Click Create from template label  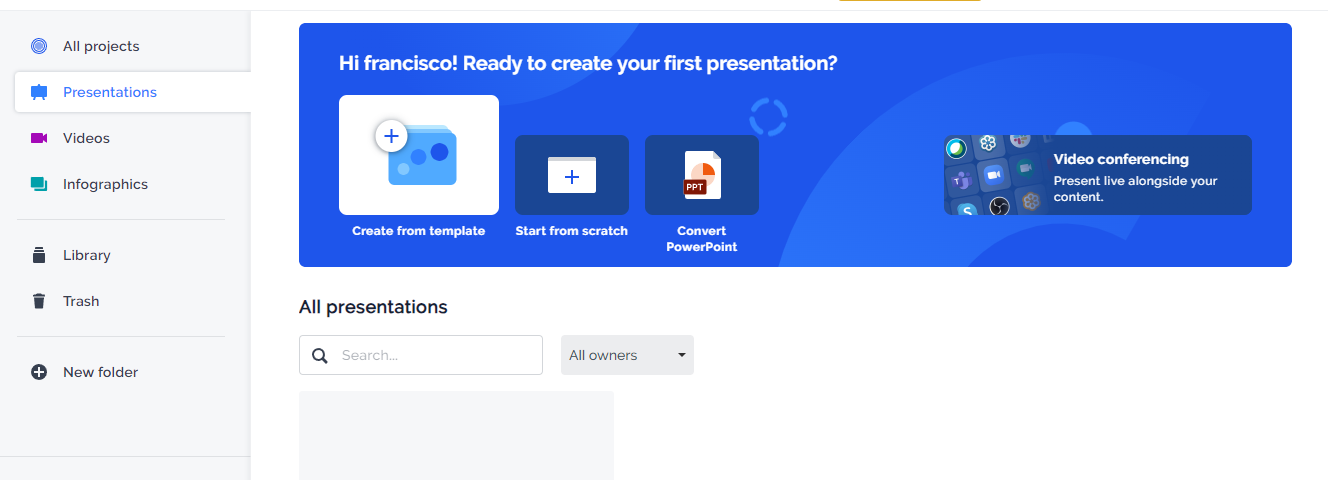[419, 231]
